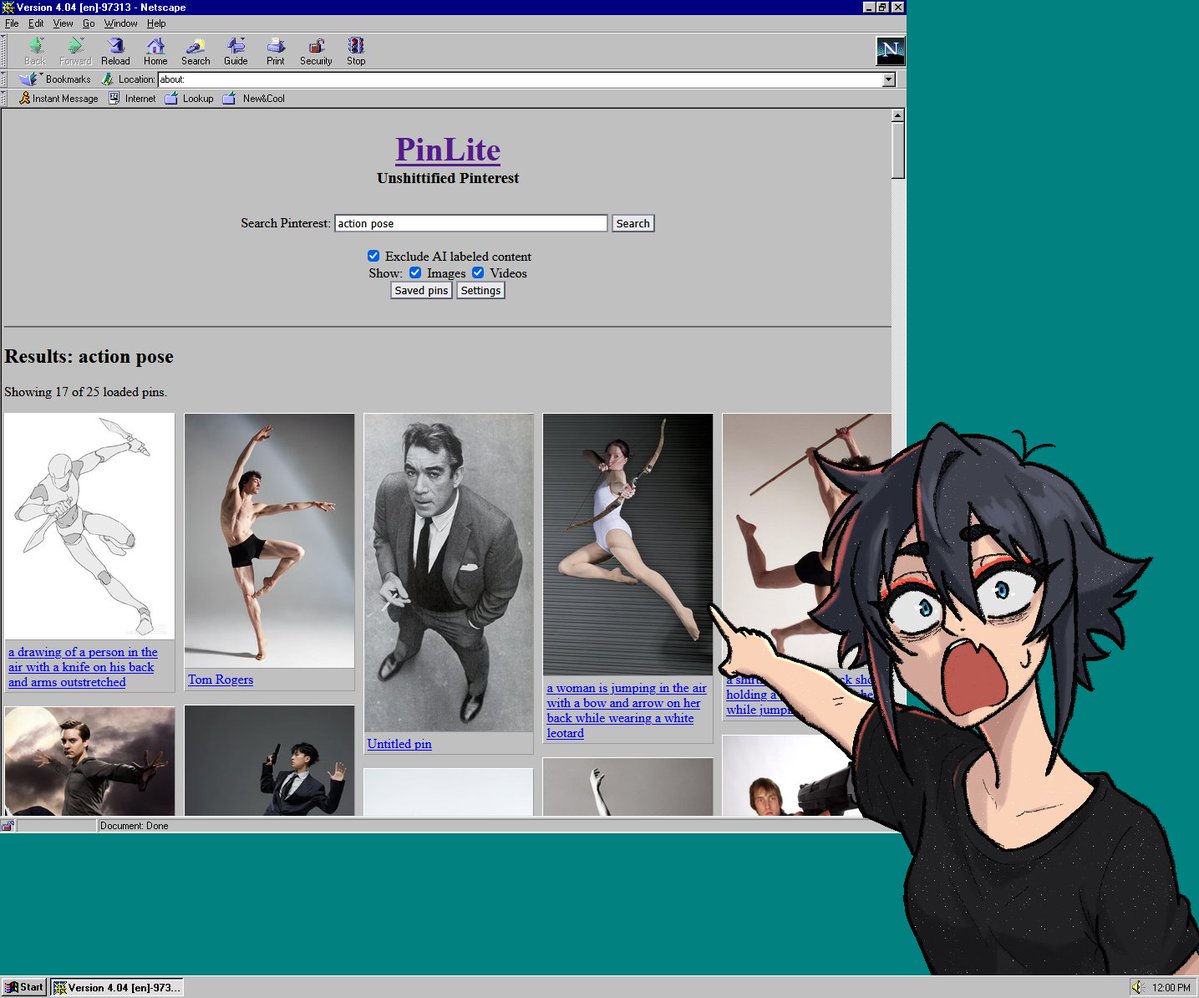Click the vertical scrollbar thumb

(898, 150)
